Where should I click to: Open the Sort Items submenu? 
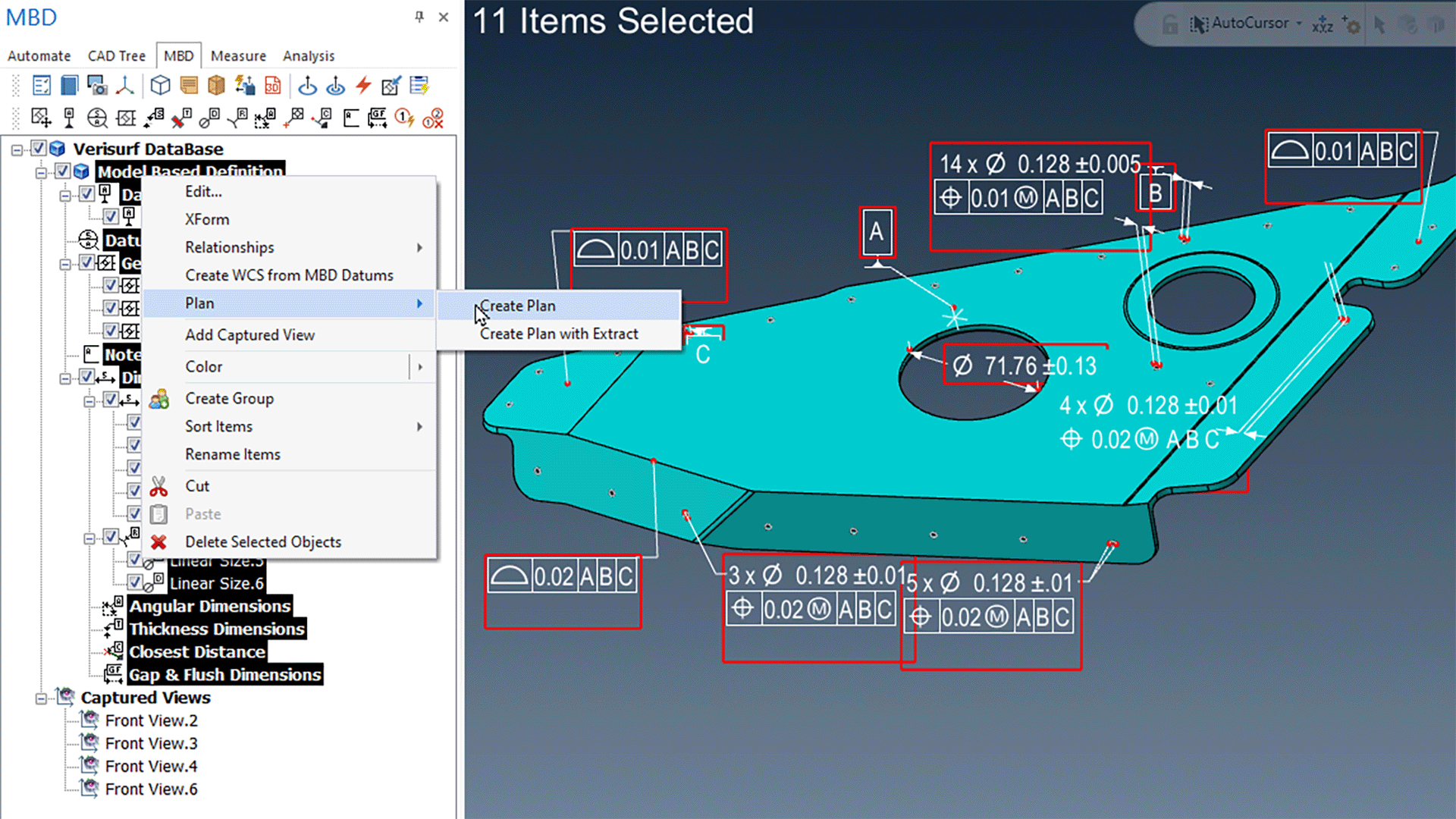click(289, 426)
